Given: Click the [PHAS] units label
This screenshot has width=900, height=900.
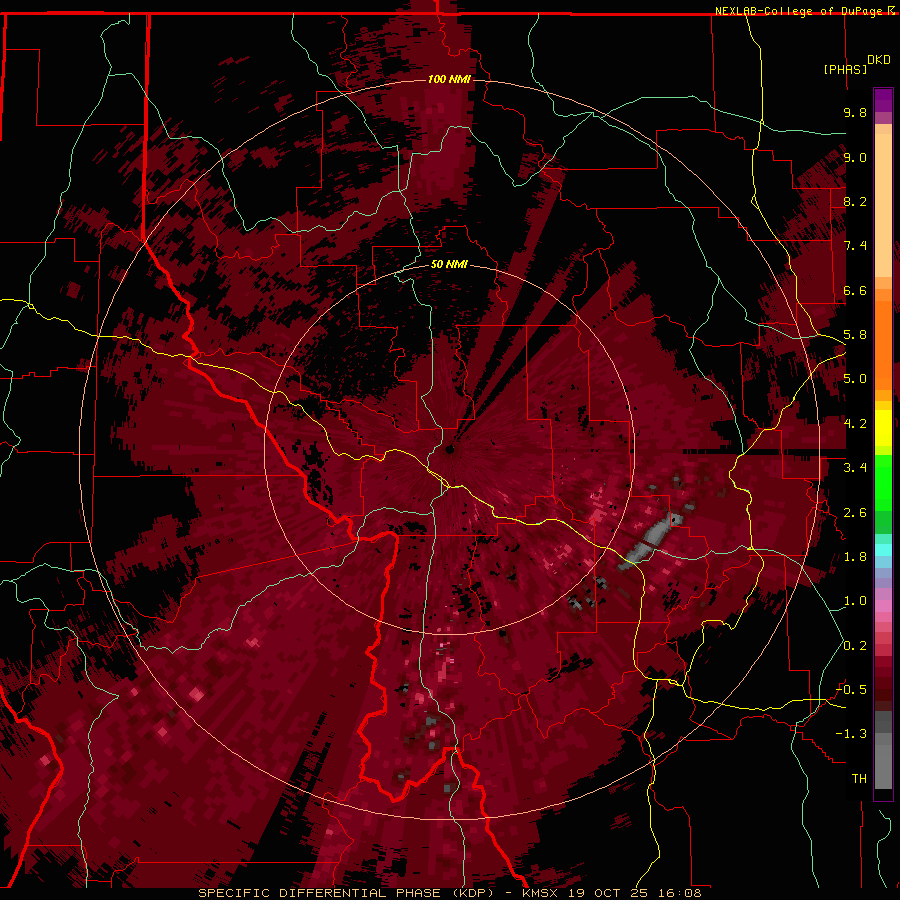Looking at the screenshot, I should [845, 69].
